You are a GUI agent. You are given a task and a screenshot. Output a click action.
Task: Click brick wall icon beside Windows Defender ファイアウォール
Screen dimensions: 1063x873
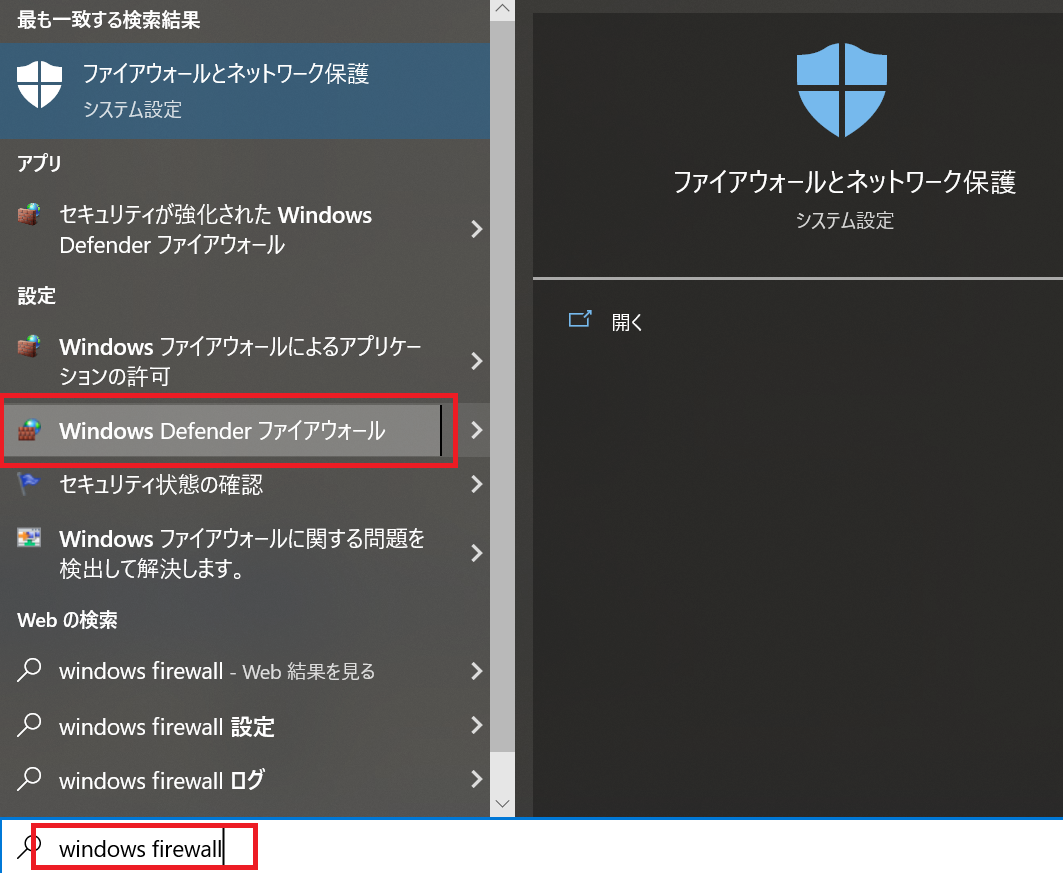point(28,430)
